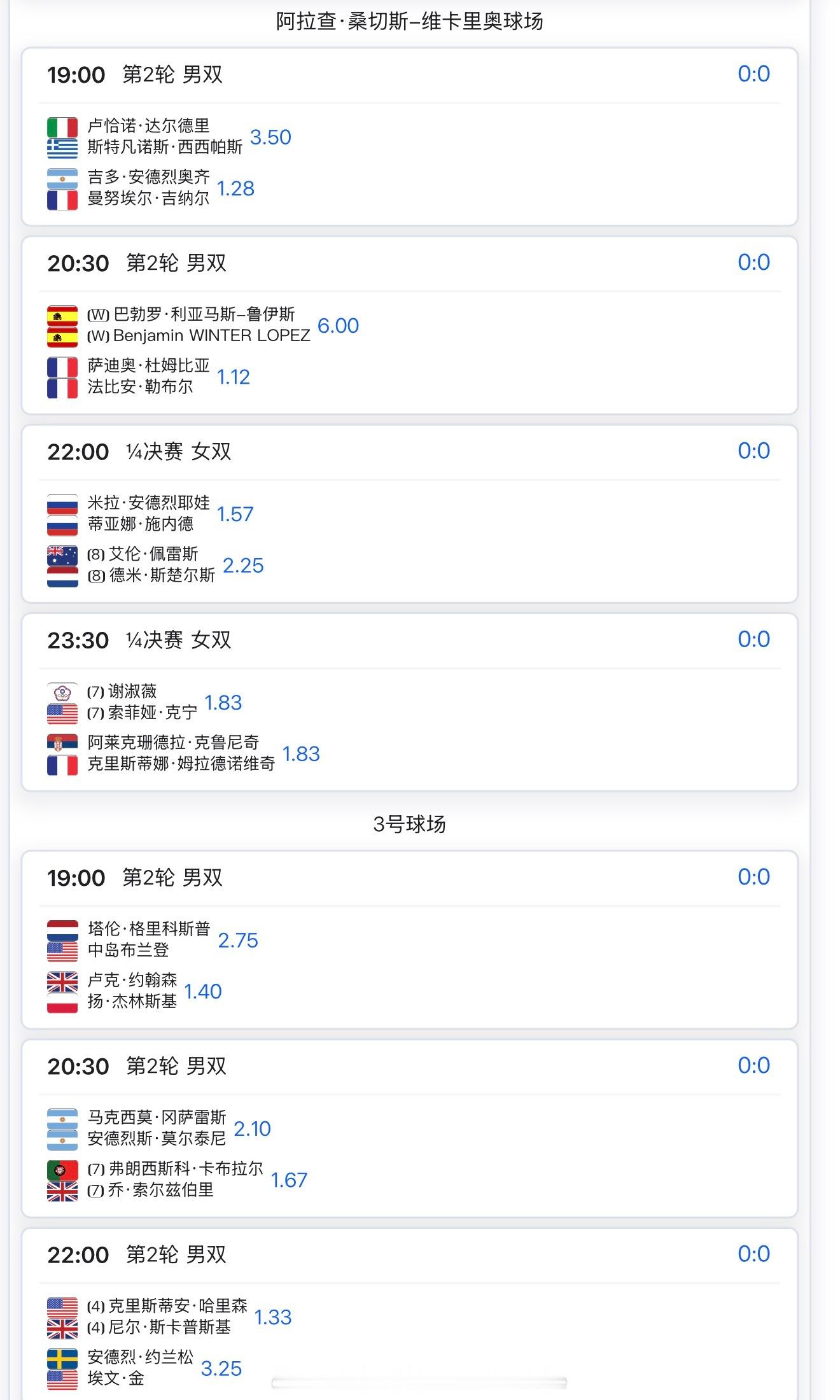Open the 22:00 ¼决赛 女双 match header

(x=139, y=452)
